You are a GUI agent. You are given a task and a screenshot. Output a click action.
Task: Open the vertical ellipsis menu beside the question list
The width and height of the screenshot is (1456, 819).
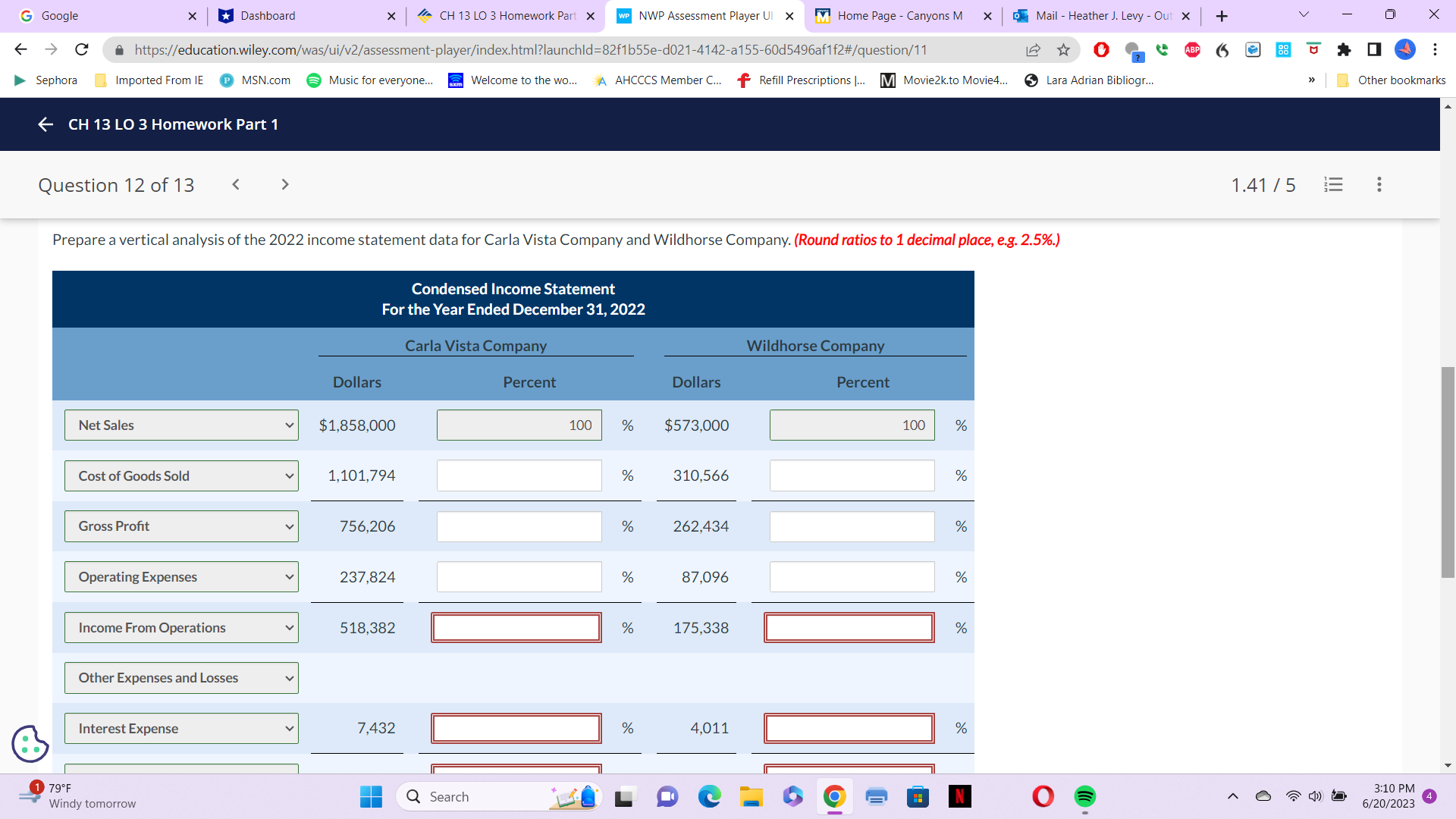(1379, 184)
